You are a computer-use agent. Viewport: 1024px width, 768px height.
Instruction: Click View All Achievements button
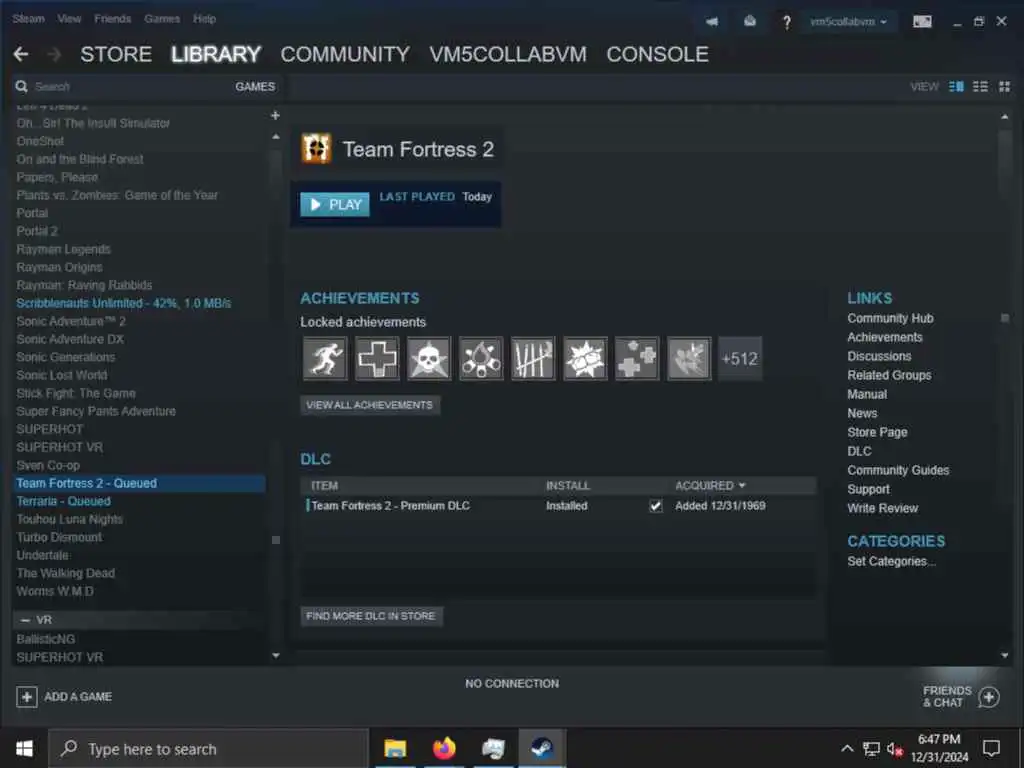pyautogui.click(x=370, y=405)
